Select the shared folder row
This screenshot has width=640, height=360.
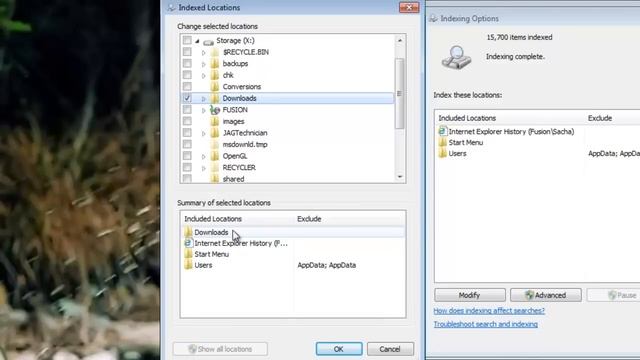tap(233, 179)
